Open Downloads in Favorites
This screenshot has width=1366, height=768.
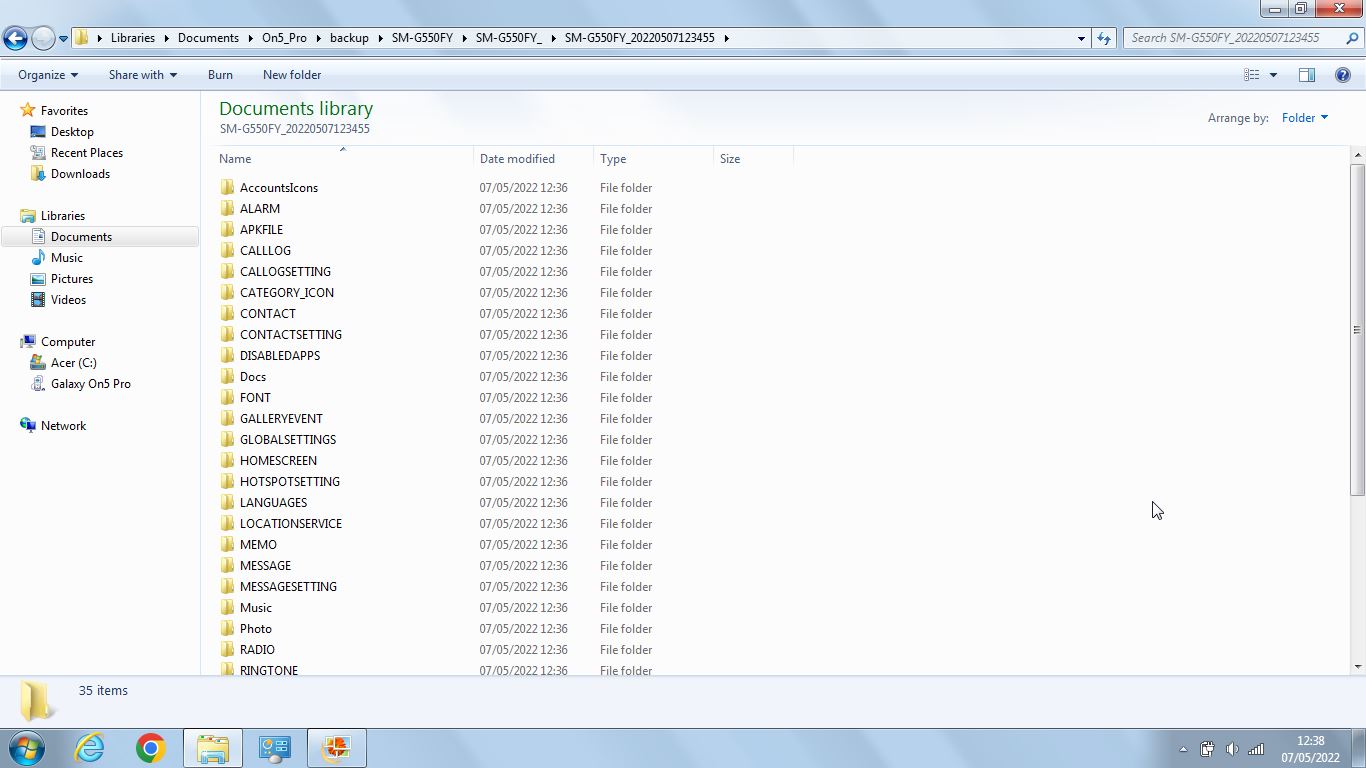80,174
